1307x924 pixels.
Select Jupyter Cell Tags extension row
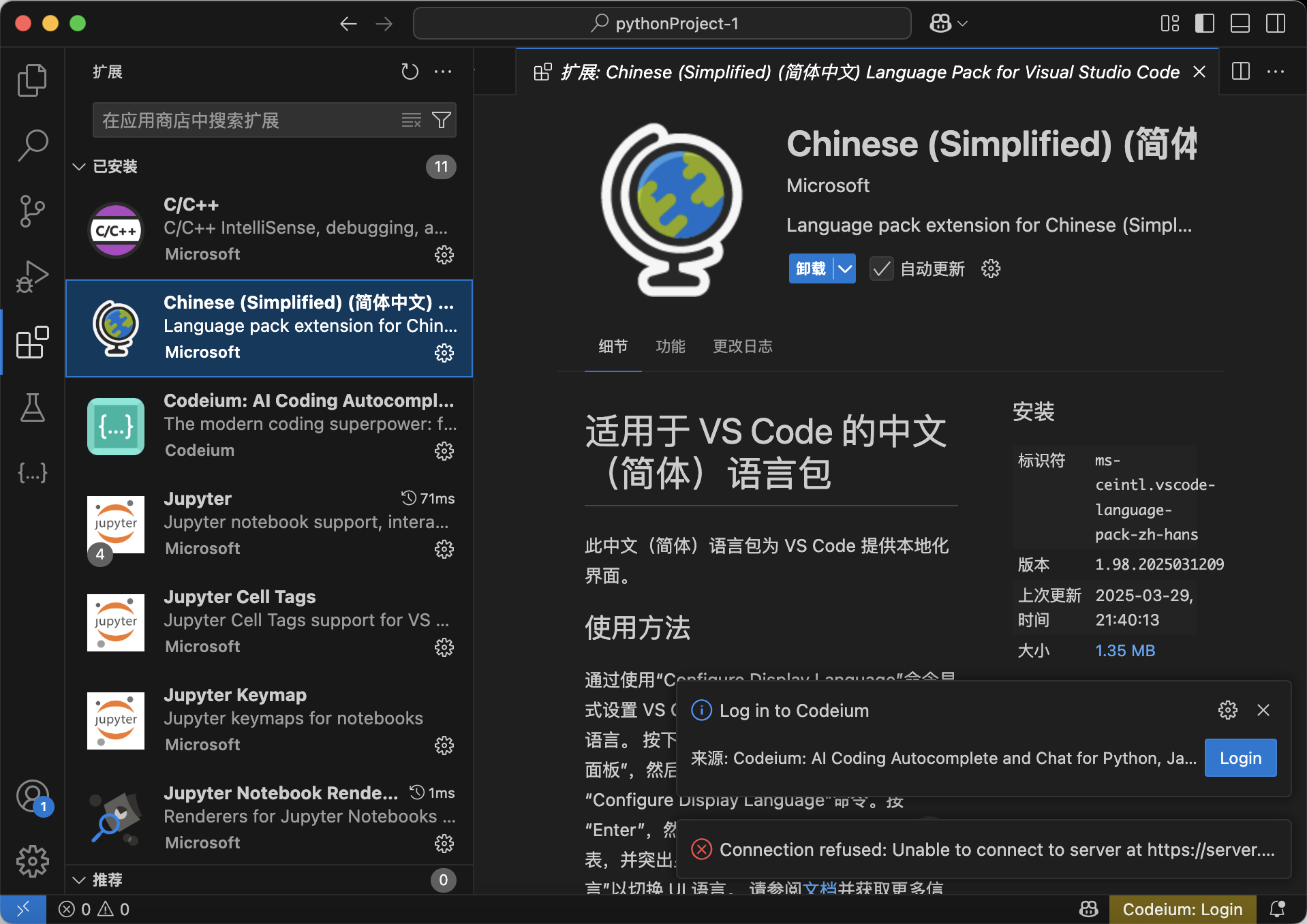tap(269, 622)
